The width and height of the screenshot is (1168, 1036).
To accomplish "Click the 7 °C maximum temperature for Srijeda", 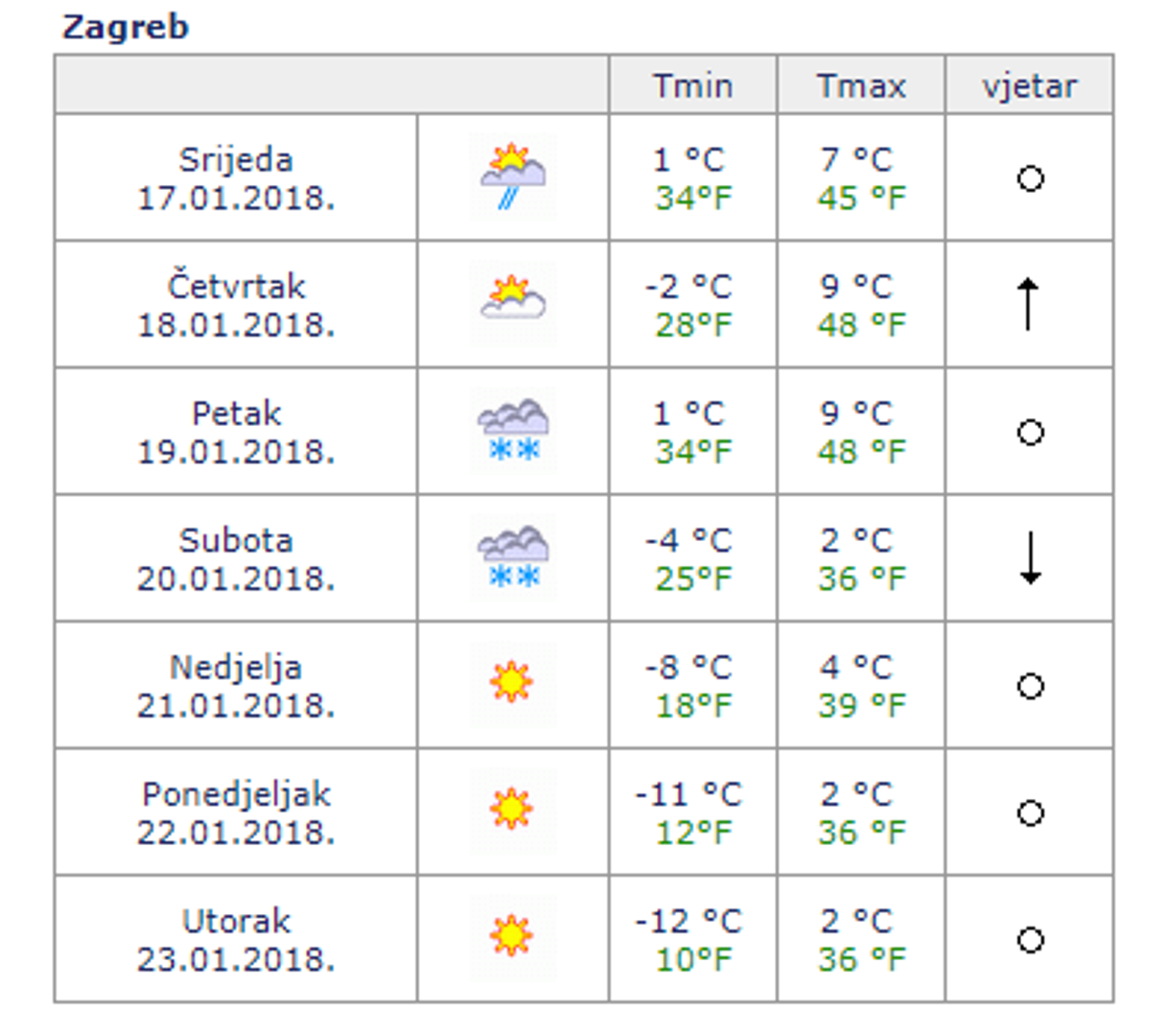I will coord(856,160).
